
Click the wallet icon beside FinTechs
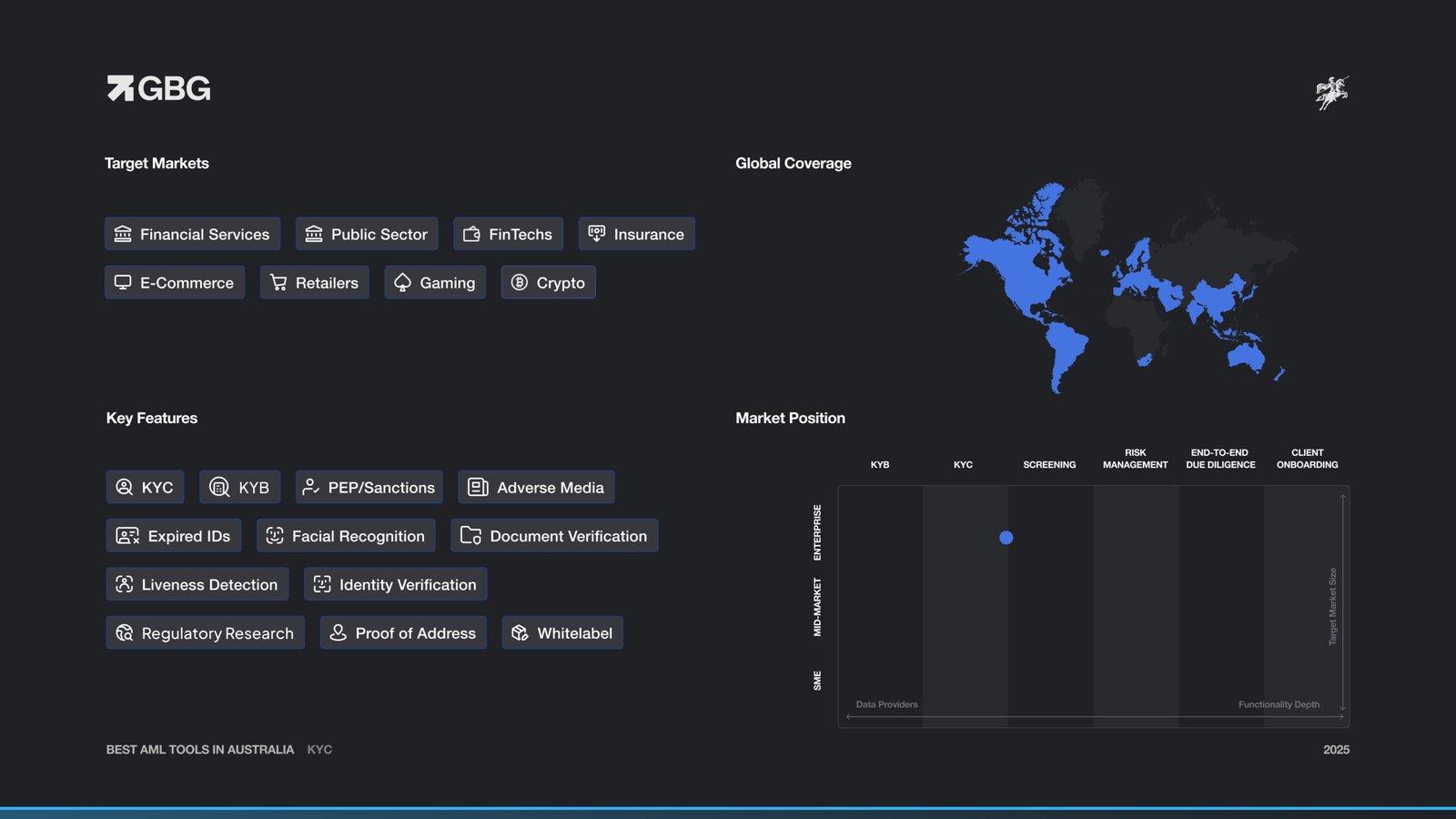pyautogui.click(x=471, y=234)
